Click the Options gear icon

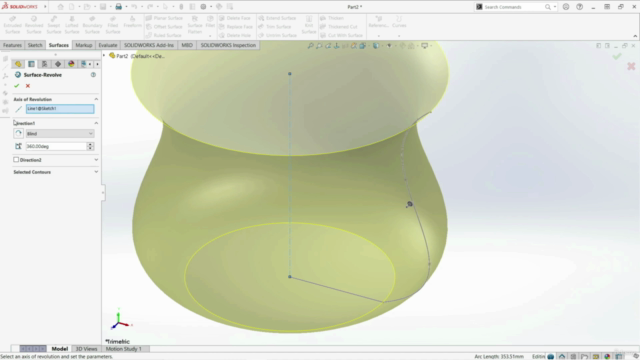tap(203, 7)
